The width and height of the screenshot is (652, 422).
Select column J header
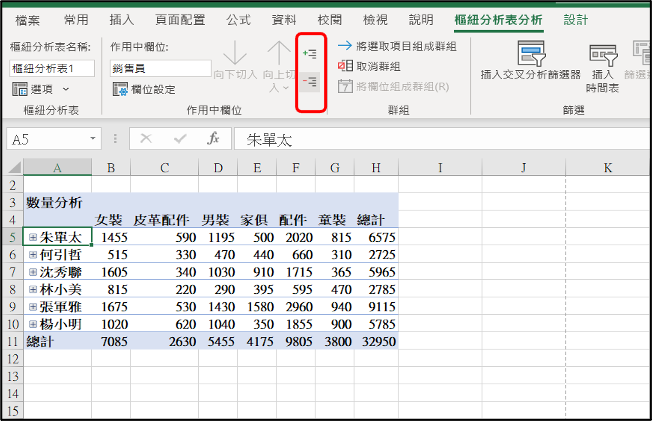[524, 168]
